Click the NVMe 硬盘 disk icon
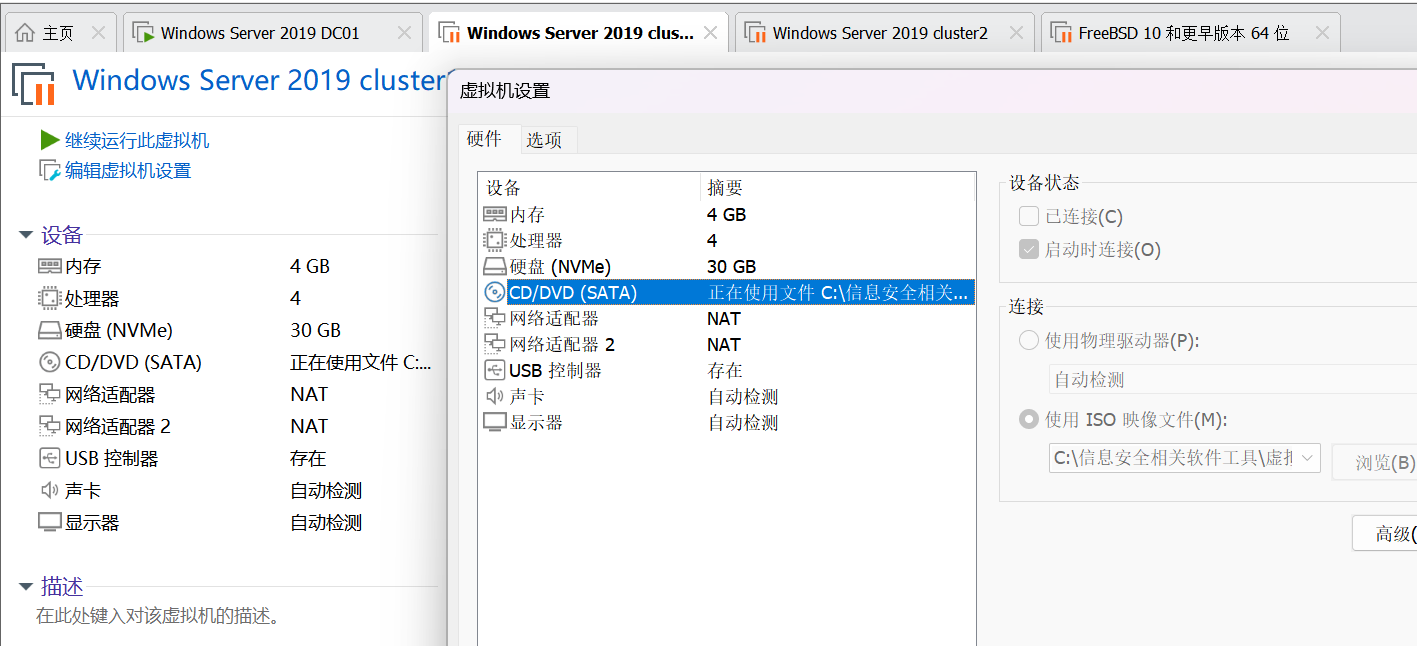The width and height of the screenshot is (1417, 646). coord(493,265)
